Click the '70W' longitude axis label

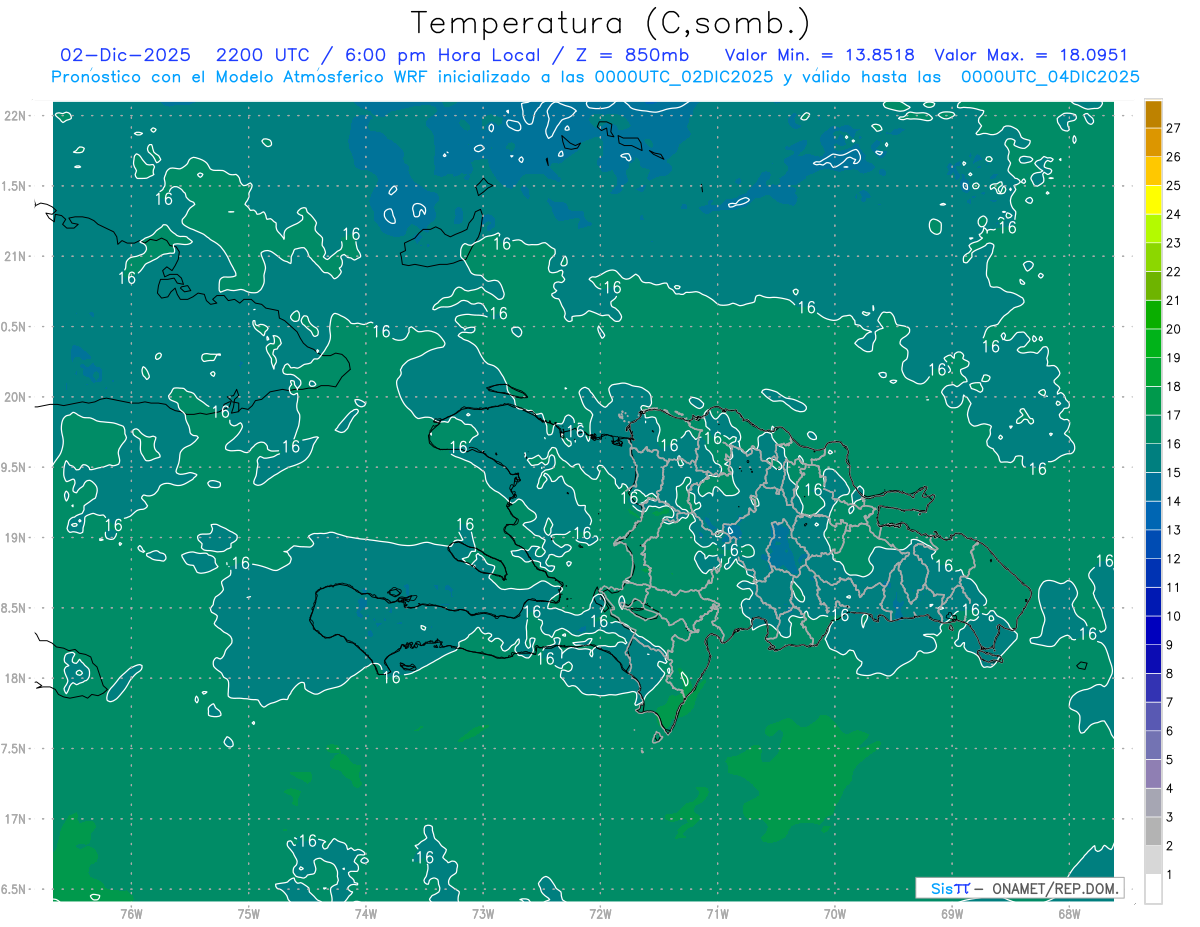(835, 913)
